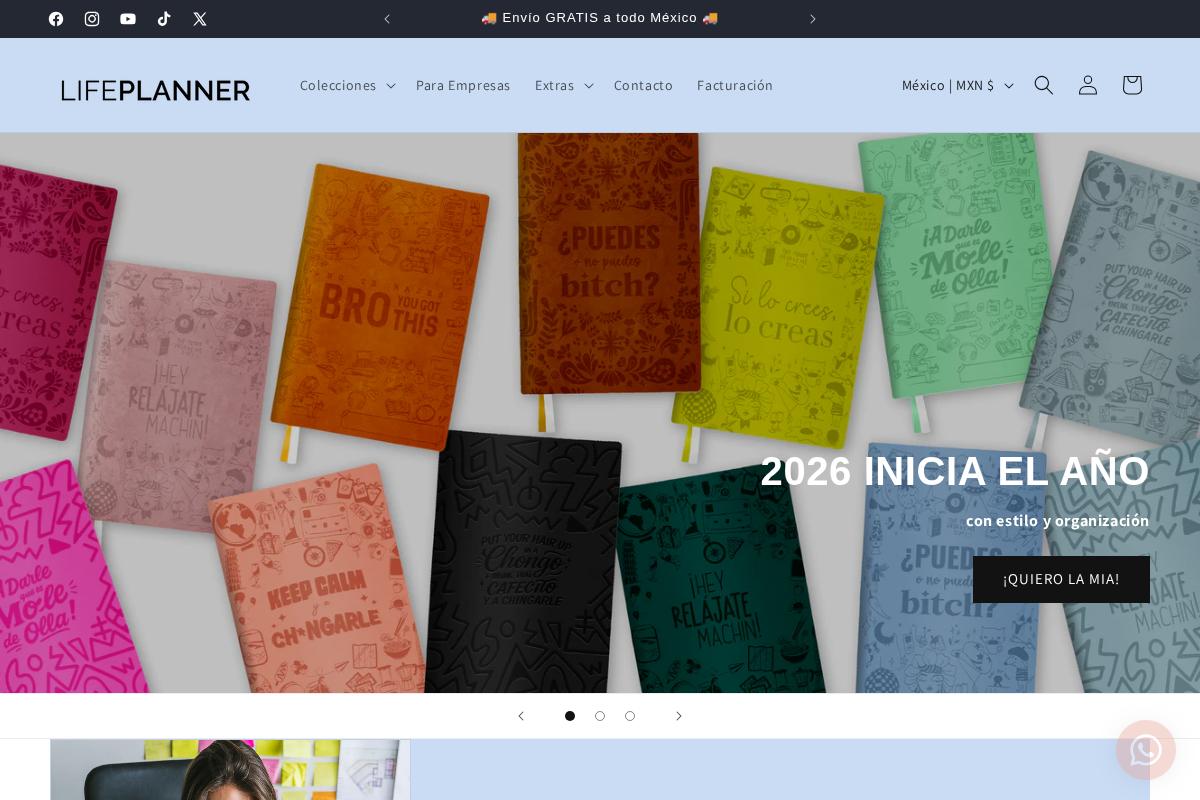This screenshot has height=800, width=1200.
Task: Select the second carousel slide dot
Action: point(600,716)
